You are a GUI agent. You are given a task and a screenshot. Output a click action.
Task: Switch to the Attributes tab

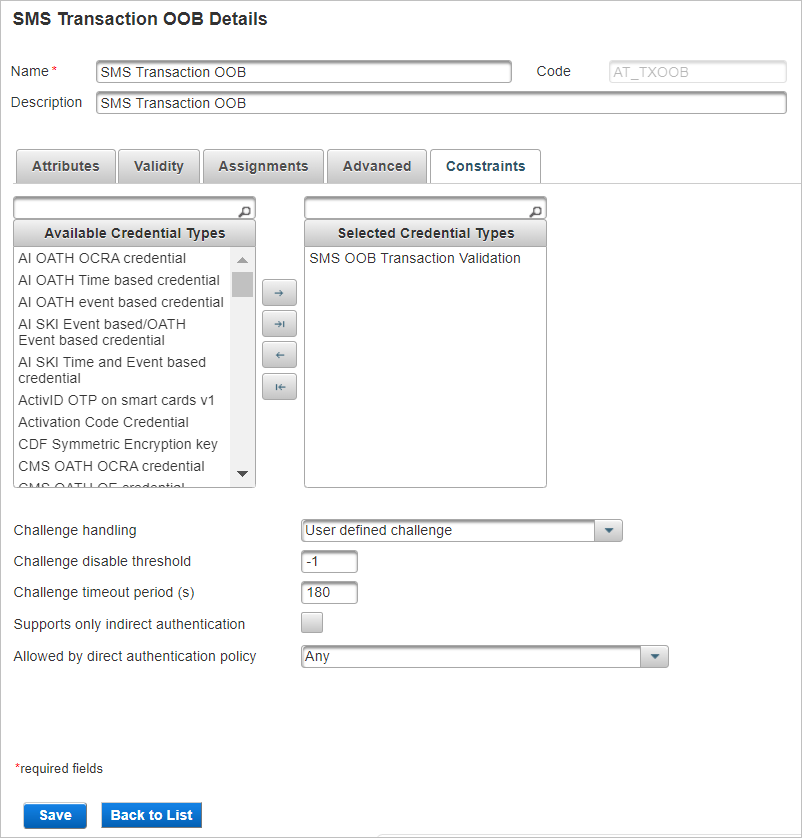[65, 166]
